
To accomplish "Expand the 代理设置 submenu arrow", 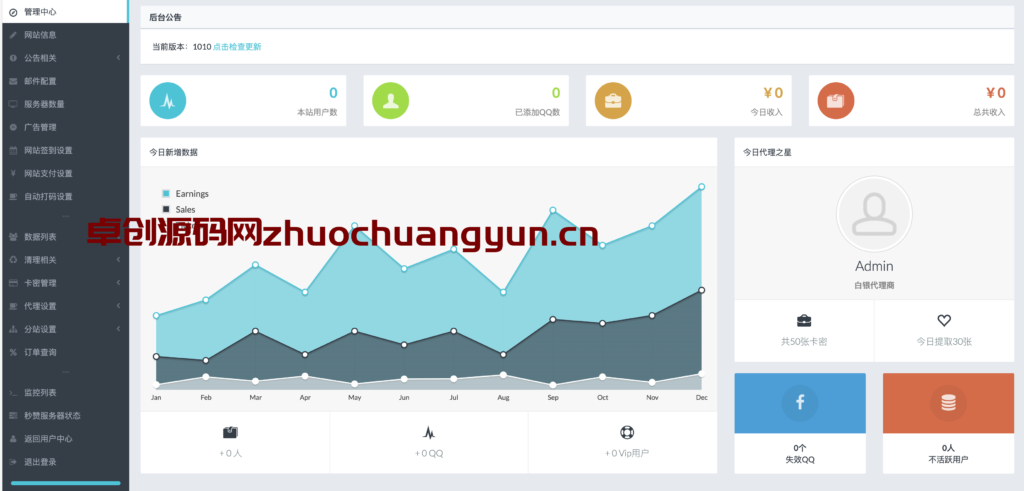I will (118, 306).
